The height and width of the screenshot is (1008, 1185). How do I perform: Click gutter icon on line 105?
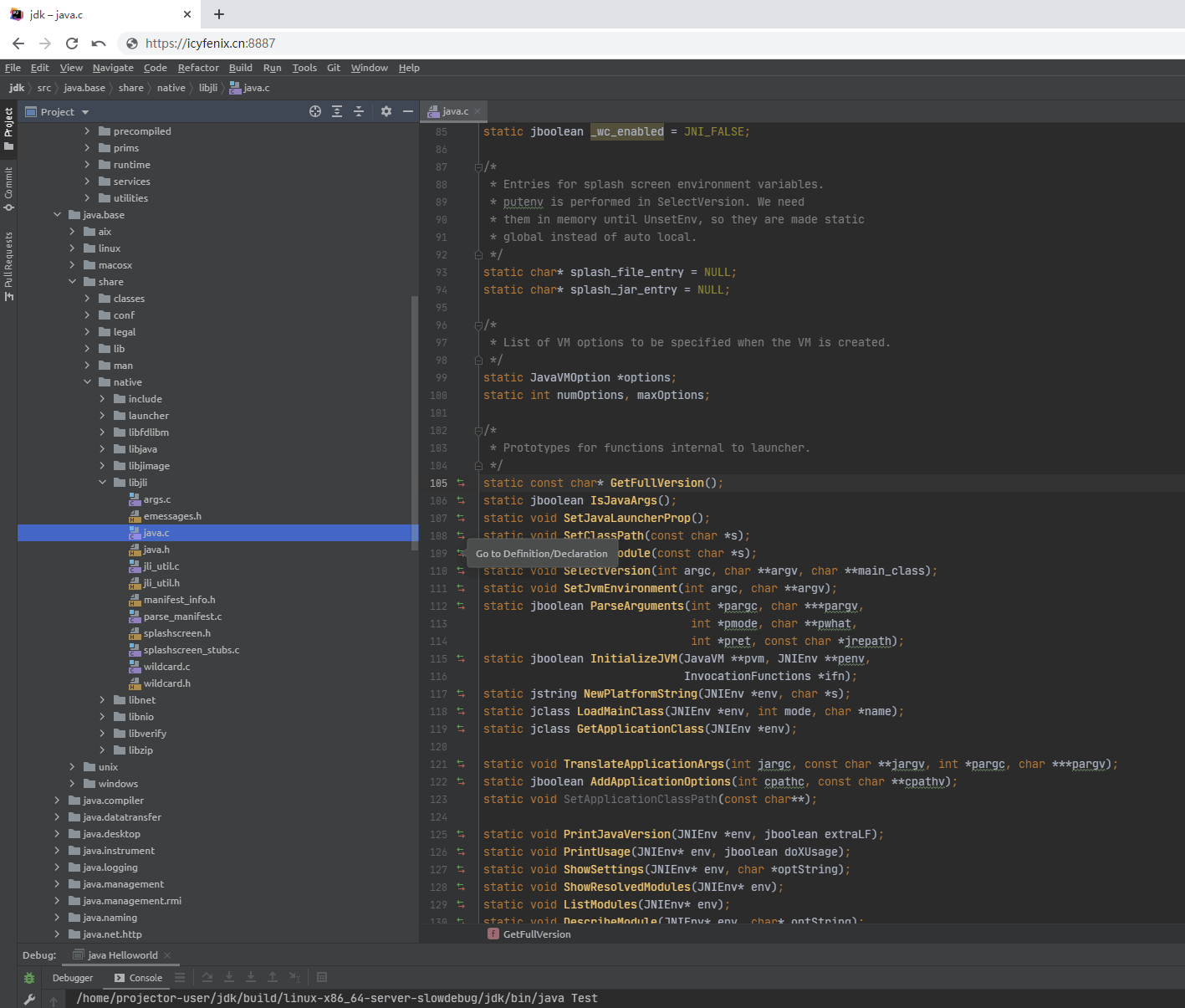[460, 483]
